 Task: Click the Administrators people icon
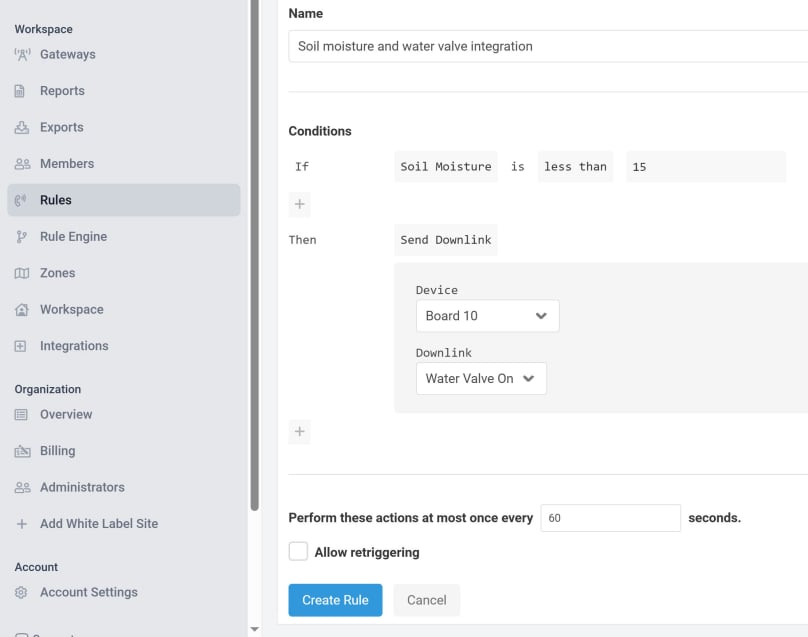tap(22, 488)
